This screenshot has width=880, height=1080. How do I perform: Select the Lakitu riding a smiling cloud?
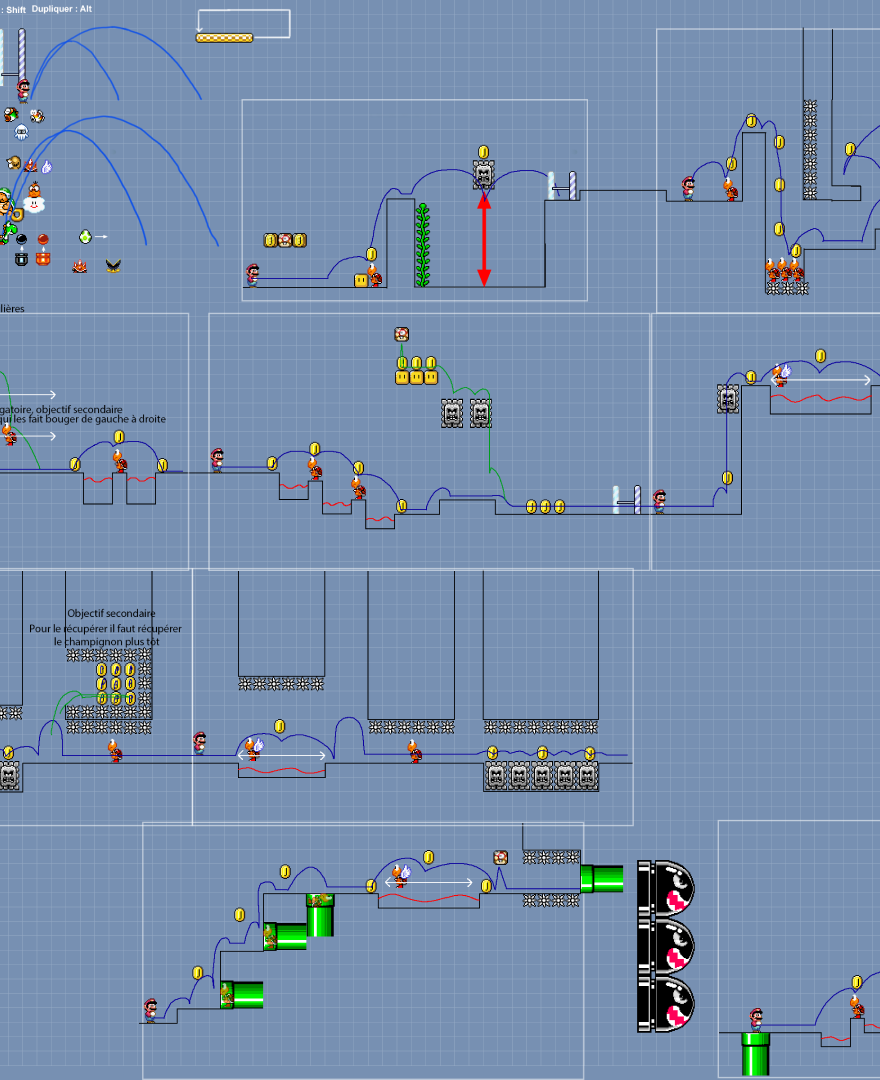coord(34,197)
